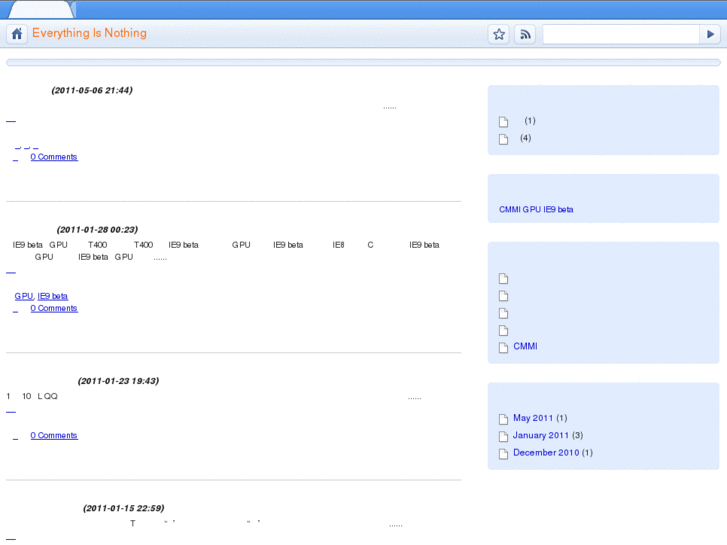
Task: Open 0 Comments under 2011-05-06 post
Action: tap(54, 157)
